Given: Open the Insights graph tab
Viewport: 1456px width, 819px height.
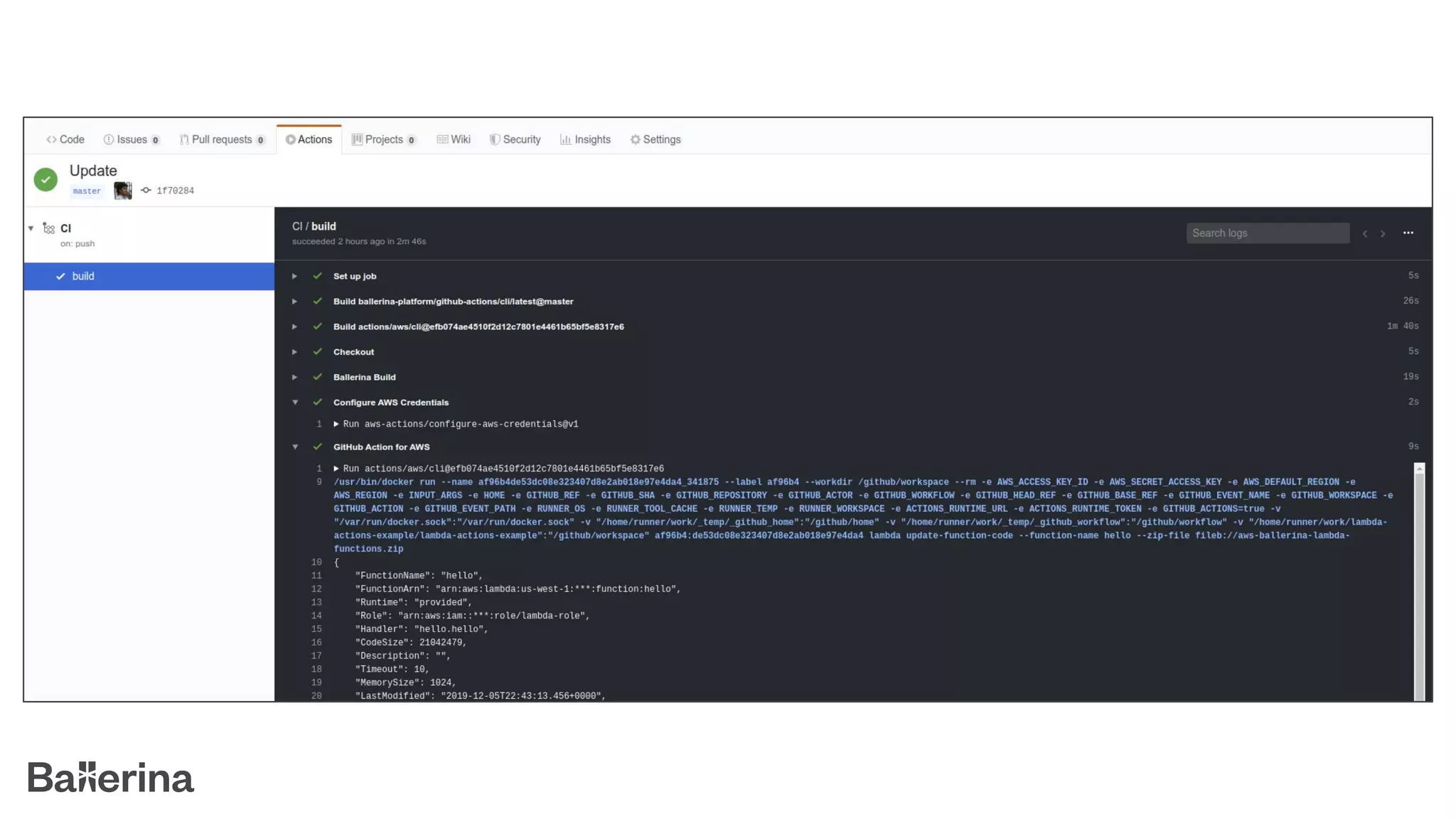Looking at the screenshot, I should point(585,139).
